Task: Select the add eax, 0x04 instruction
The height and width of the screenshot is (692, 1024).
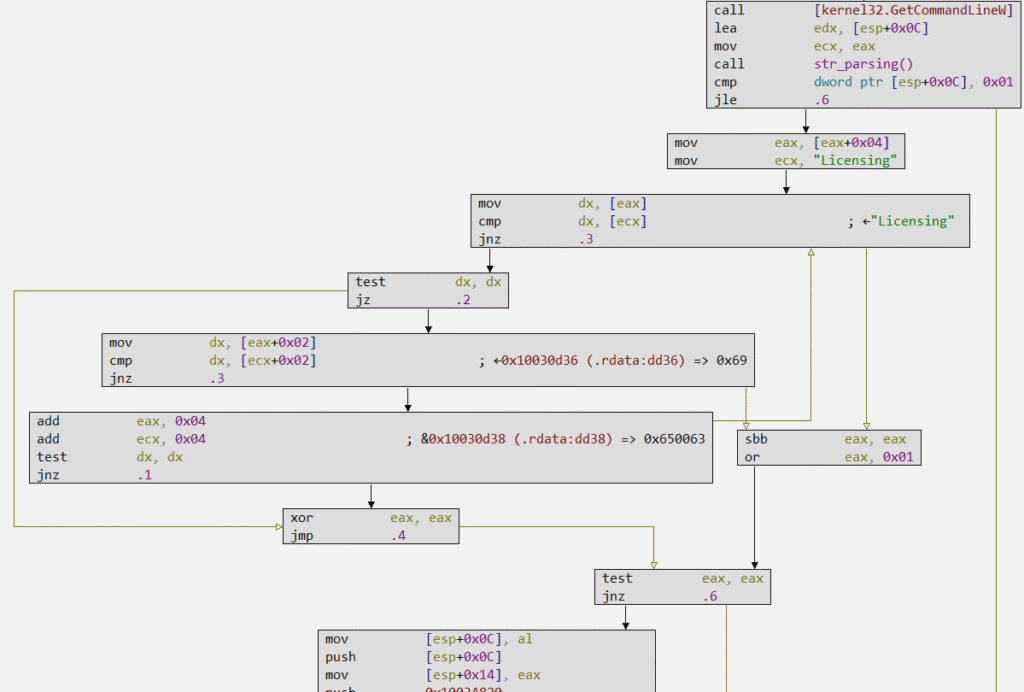Action: [x=121, y=421]
